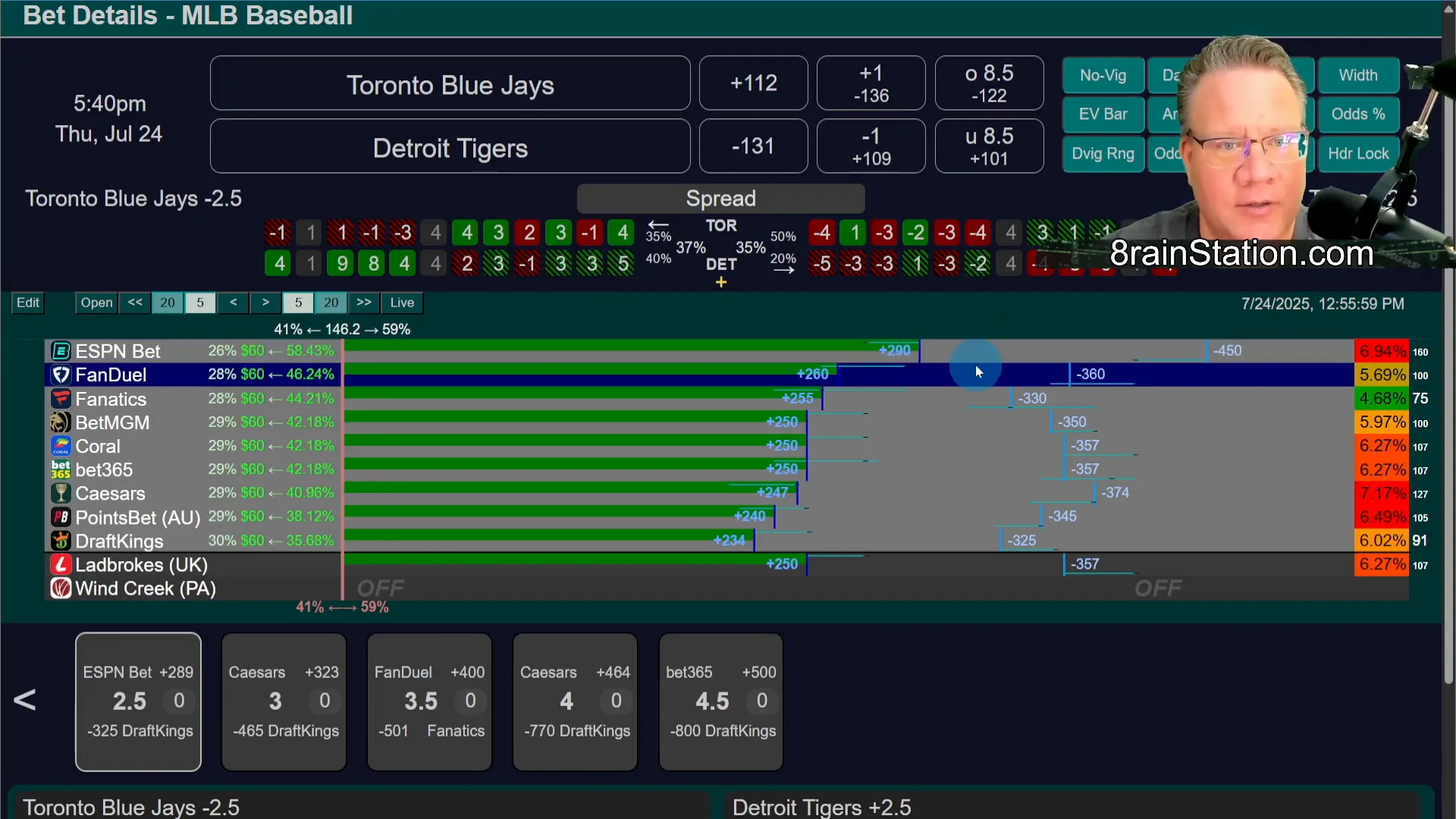Click the bet365 logo icon
Screen dimensions: 1456x819
pos(61,469)
